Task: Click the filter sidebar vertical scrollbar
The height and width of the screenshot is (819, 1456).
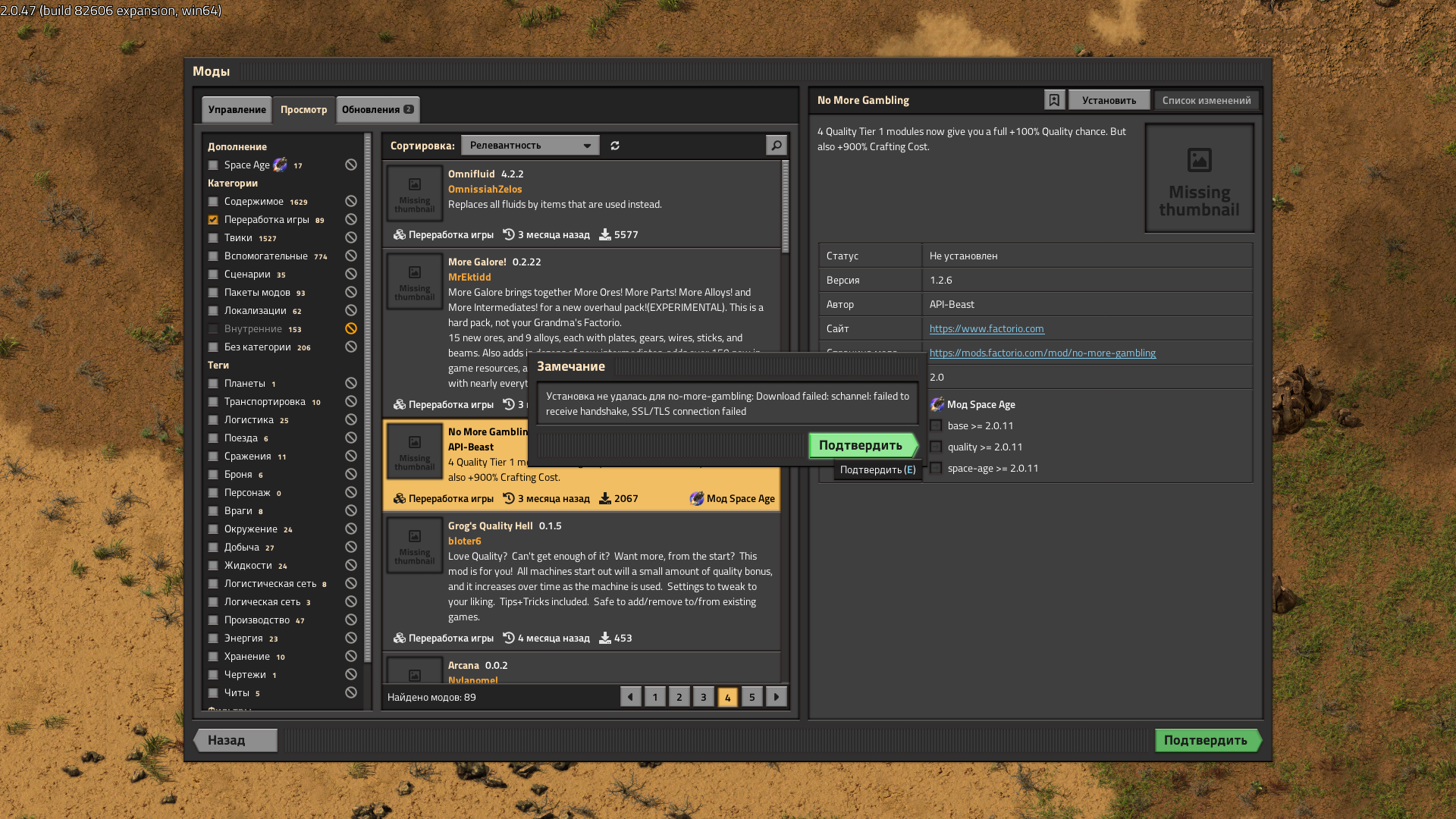Action: (x=368, y=394)
